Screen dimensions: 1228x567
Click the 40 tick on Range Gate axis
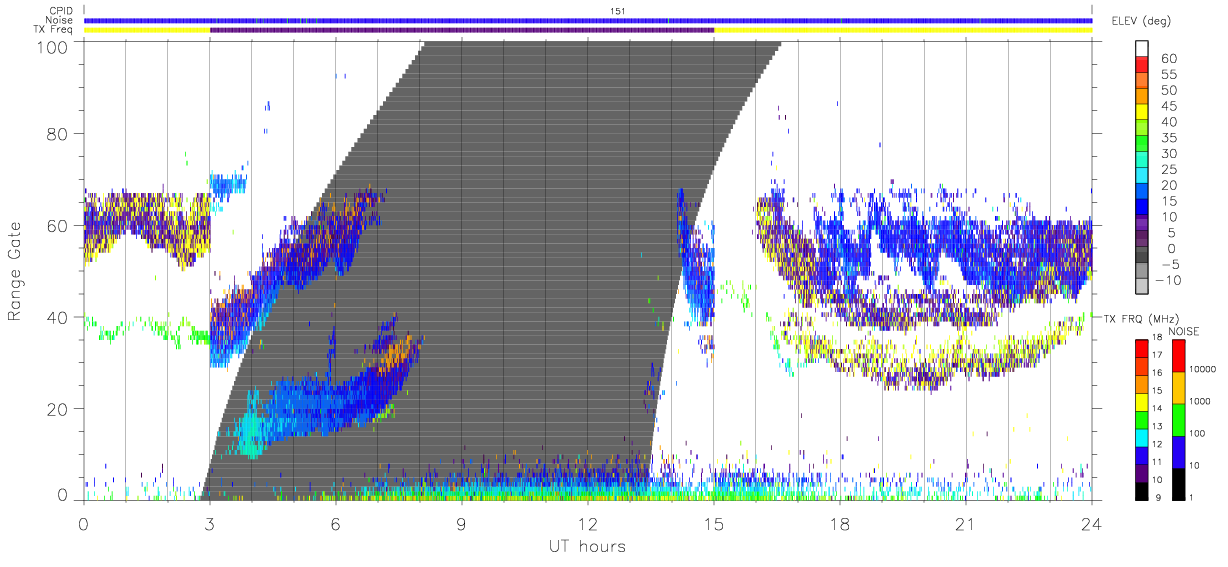point(59,317)
